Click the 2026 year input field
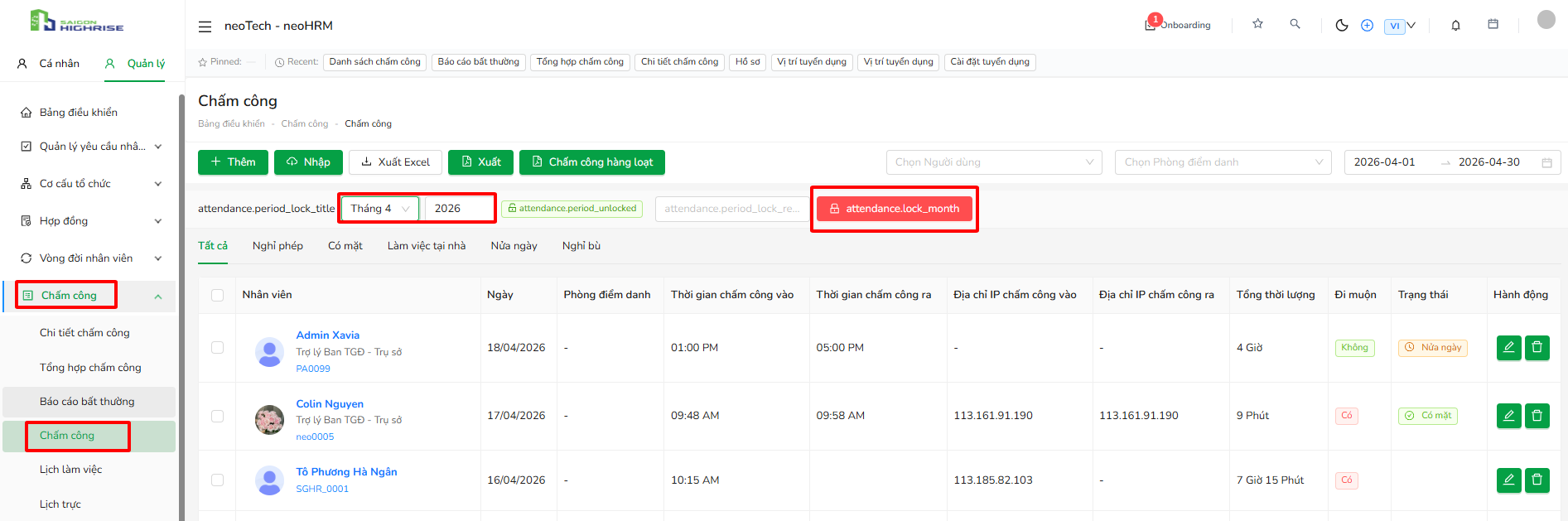The height and width of the screenshot is (521, 1568). [458, 209]
